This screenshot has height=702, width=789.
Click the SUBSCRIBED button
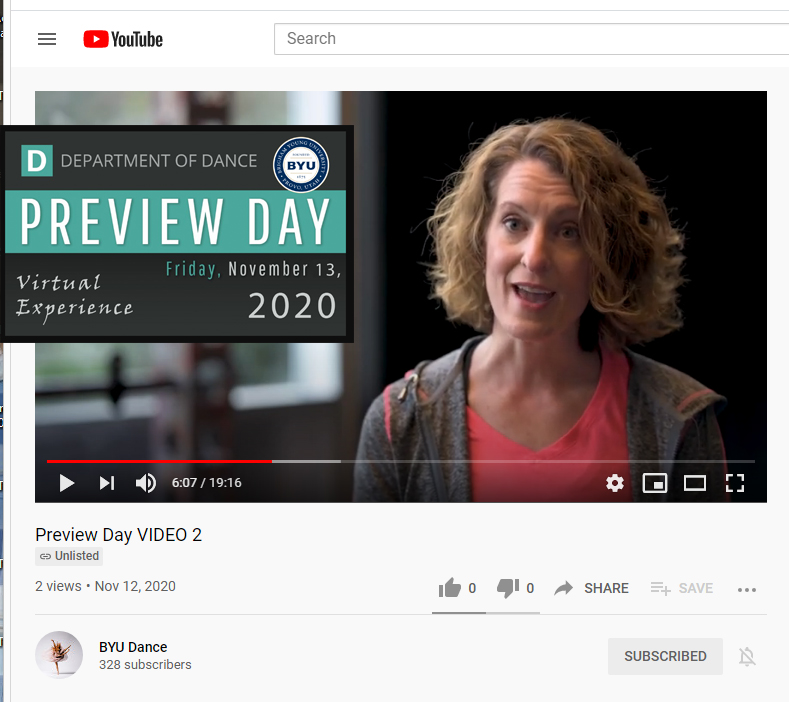[x=665, y=656]
